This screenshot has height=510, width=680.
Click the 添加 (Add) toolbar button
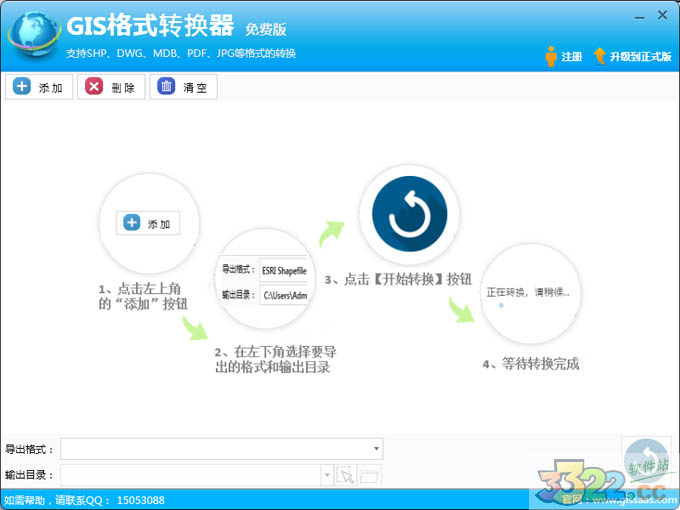(39, 87)
